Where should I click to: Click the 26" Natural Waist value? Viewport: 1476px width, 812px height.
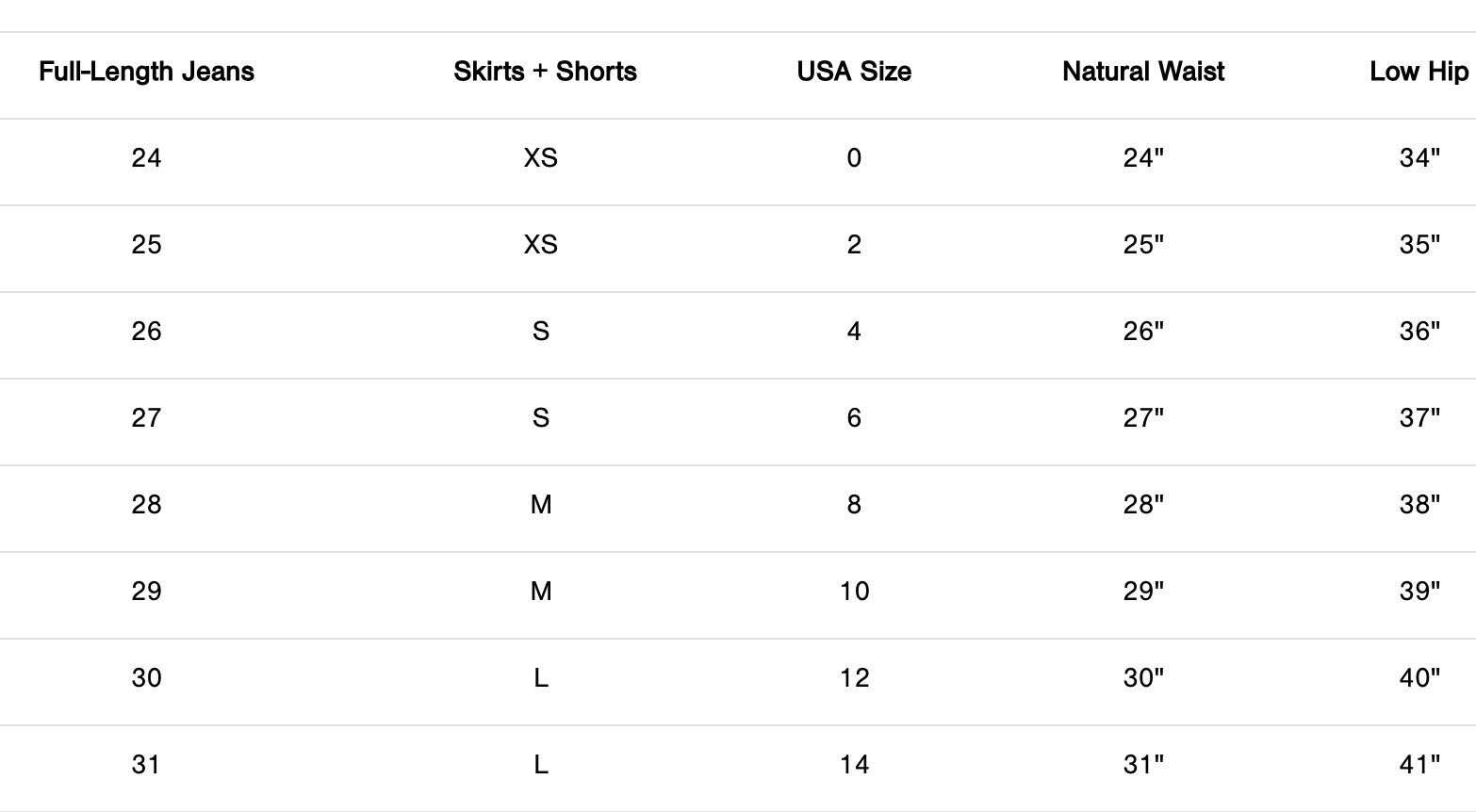pos(1143,332)
